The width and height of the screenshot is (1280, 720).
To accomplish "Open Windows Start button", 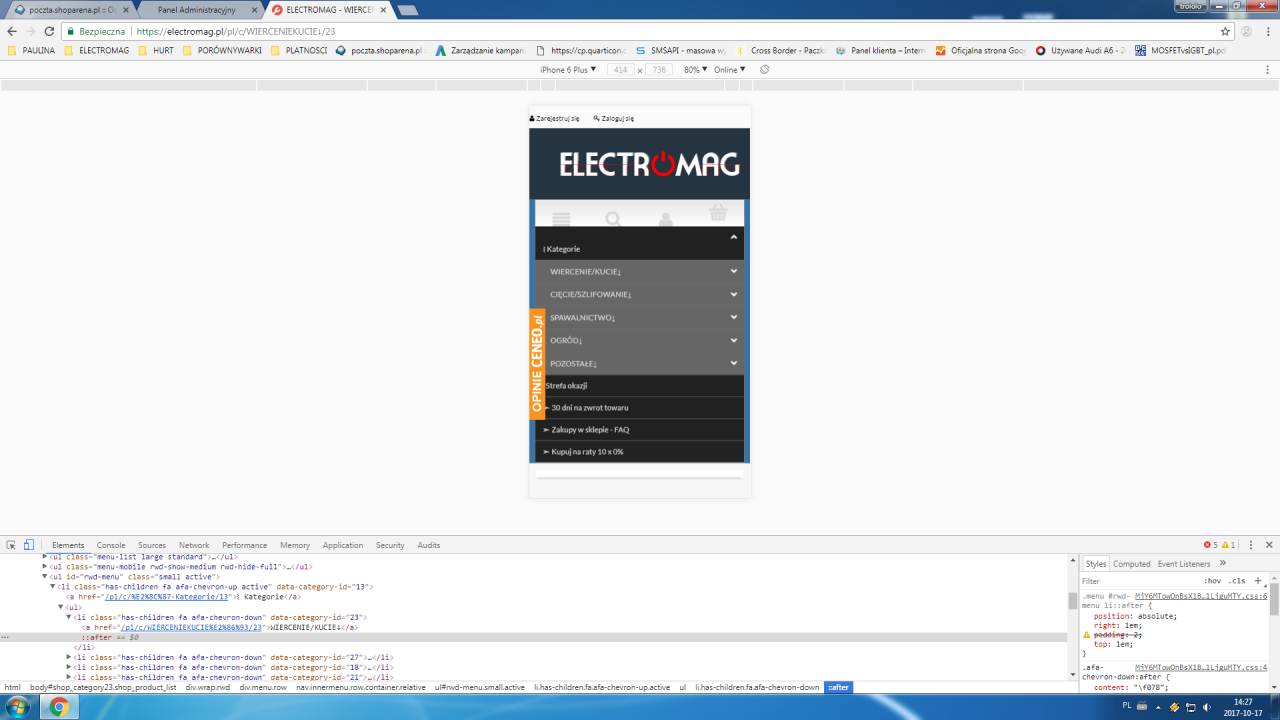I will (x=18, y=706).
